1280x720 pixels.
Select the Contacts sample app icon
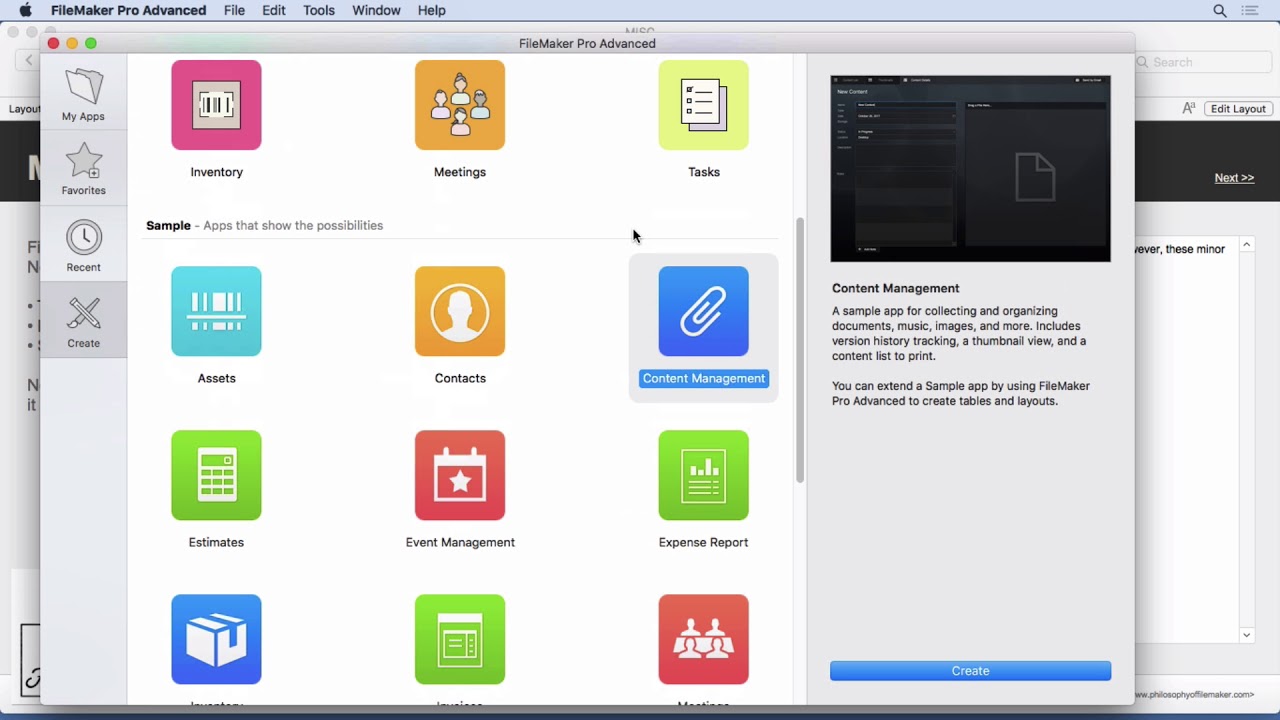pyautogui.click(x=460, y=311)
